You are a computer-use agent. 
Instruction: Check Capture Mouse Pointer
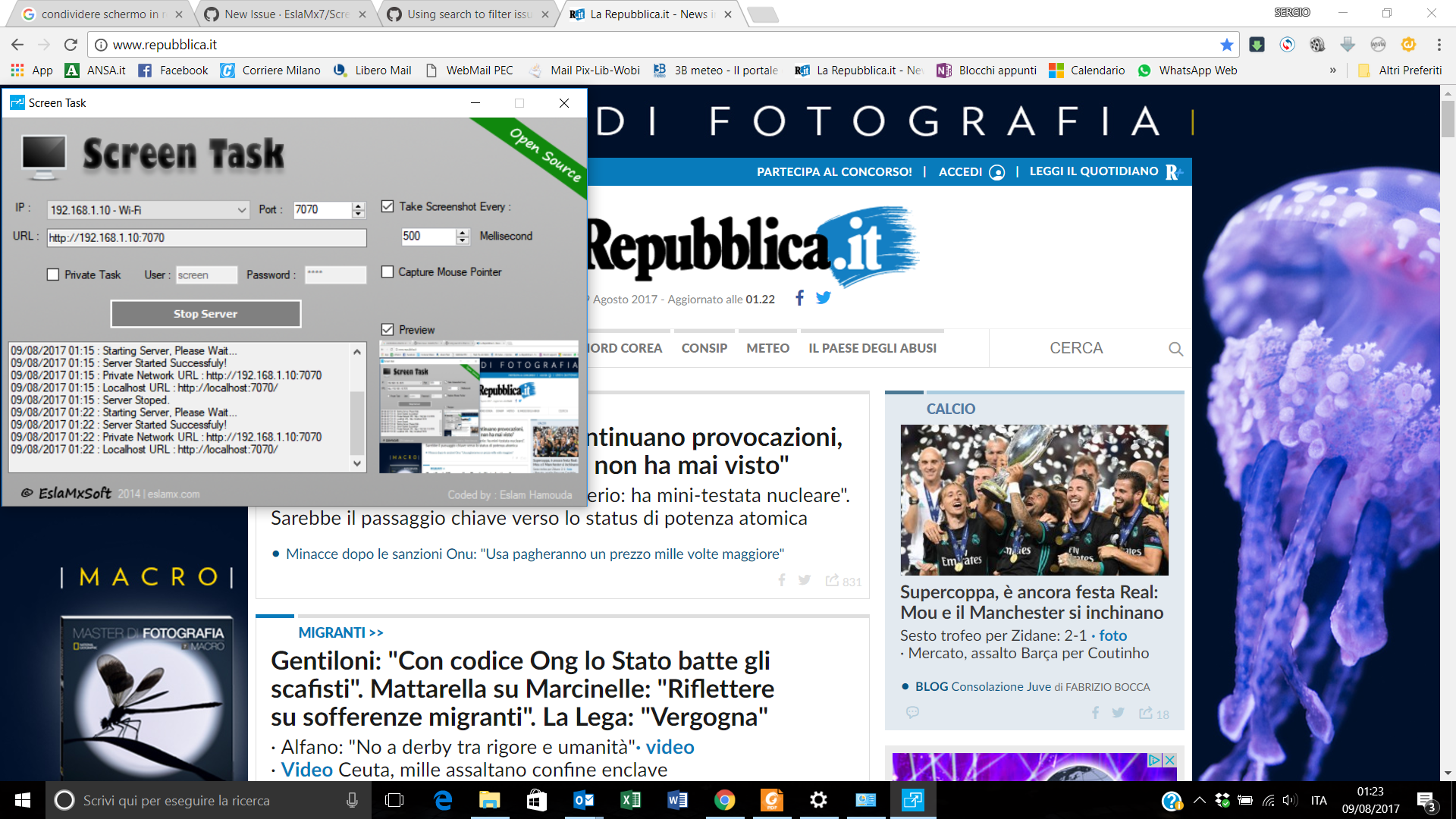[x=387, y=271]
